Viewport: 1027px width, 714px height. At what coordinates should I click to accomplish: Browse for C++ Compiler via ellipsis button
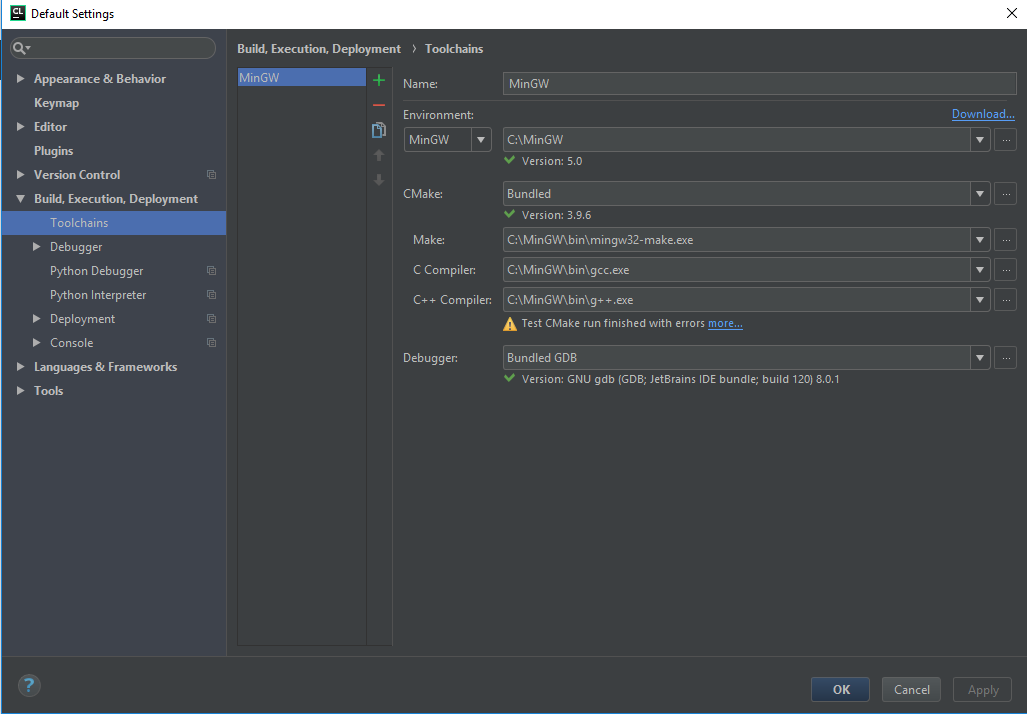1005,300
